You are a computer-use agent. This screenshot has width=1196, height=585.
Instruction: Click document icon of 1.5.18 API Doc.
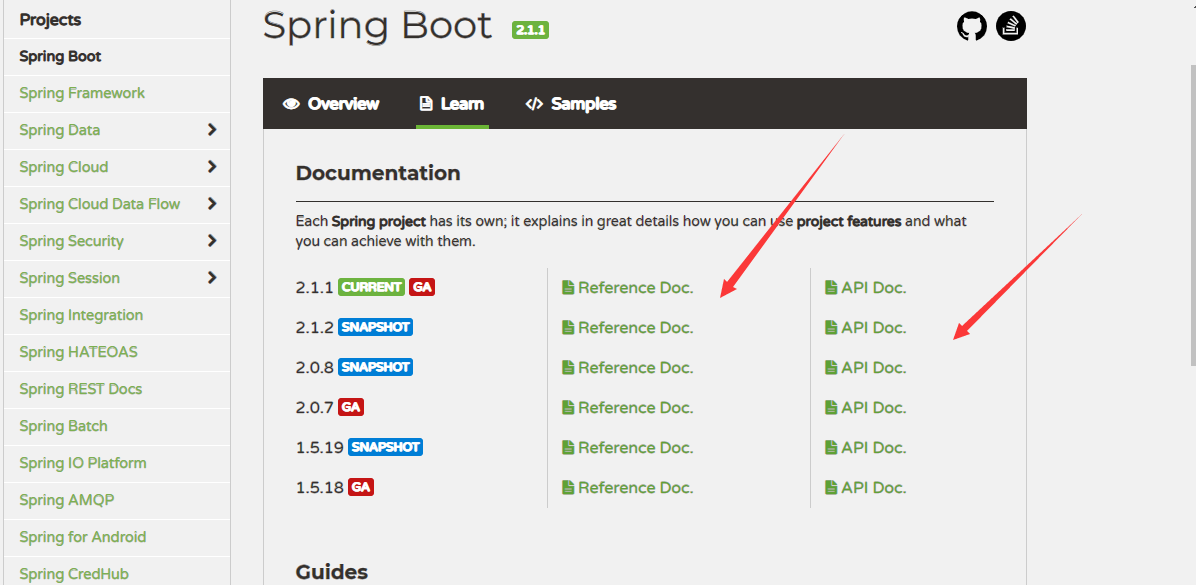tap(831, 487)
